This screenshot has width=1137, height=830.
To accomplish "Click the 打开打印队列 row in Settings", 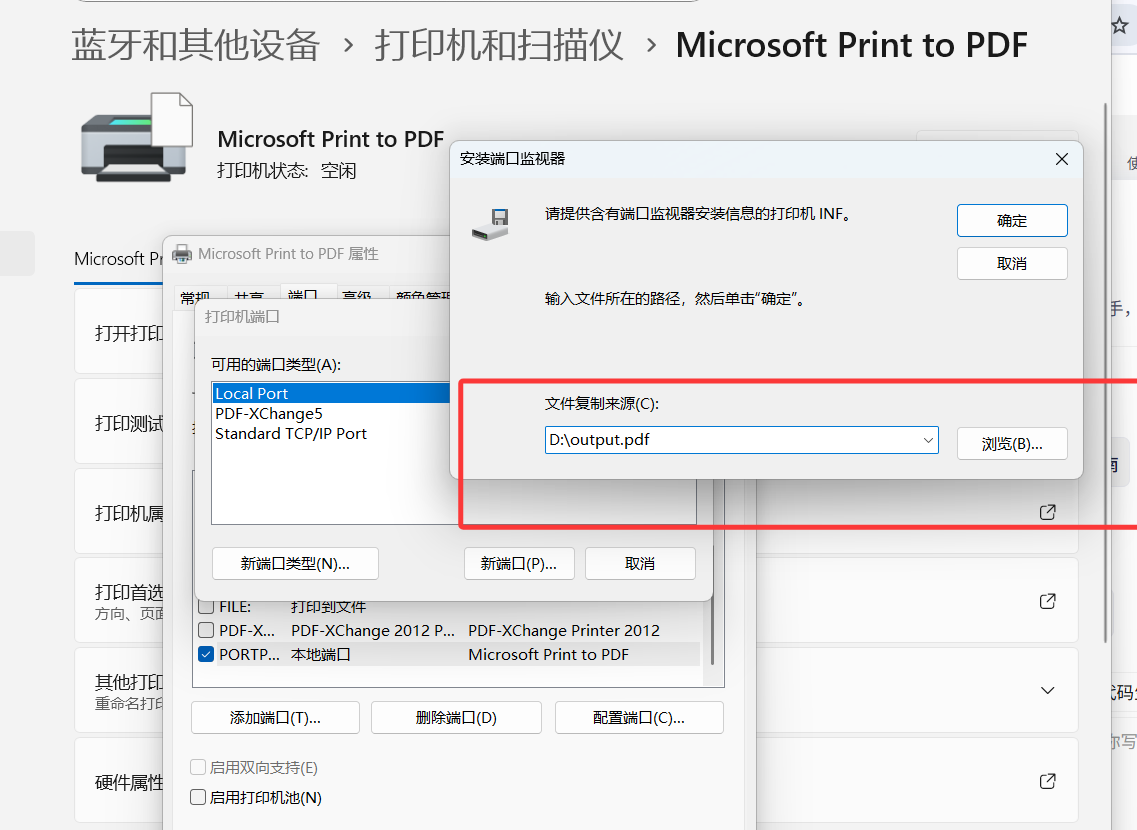I will [120, 332].
